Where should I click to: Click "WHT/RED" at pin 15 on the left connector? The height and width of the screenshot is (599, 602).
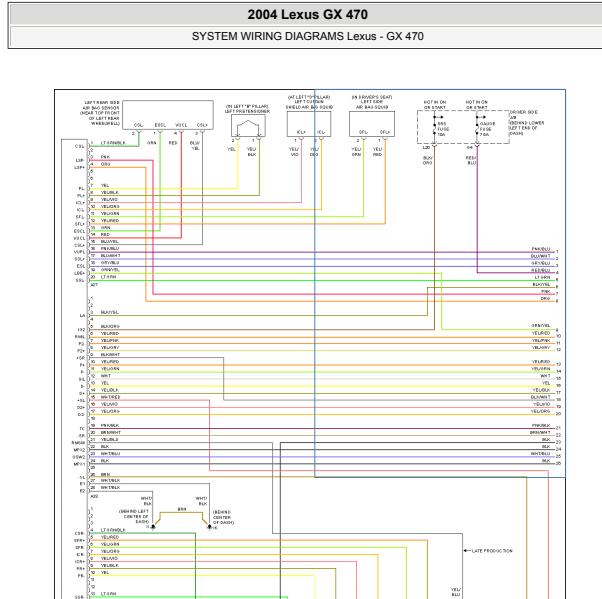110,397
